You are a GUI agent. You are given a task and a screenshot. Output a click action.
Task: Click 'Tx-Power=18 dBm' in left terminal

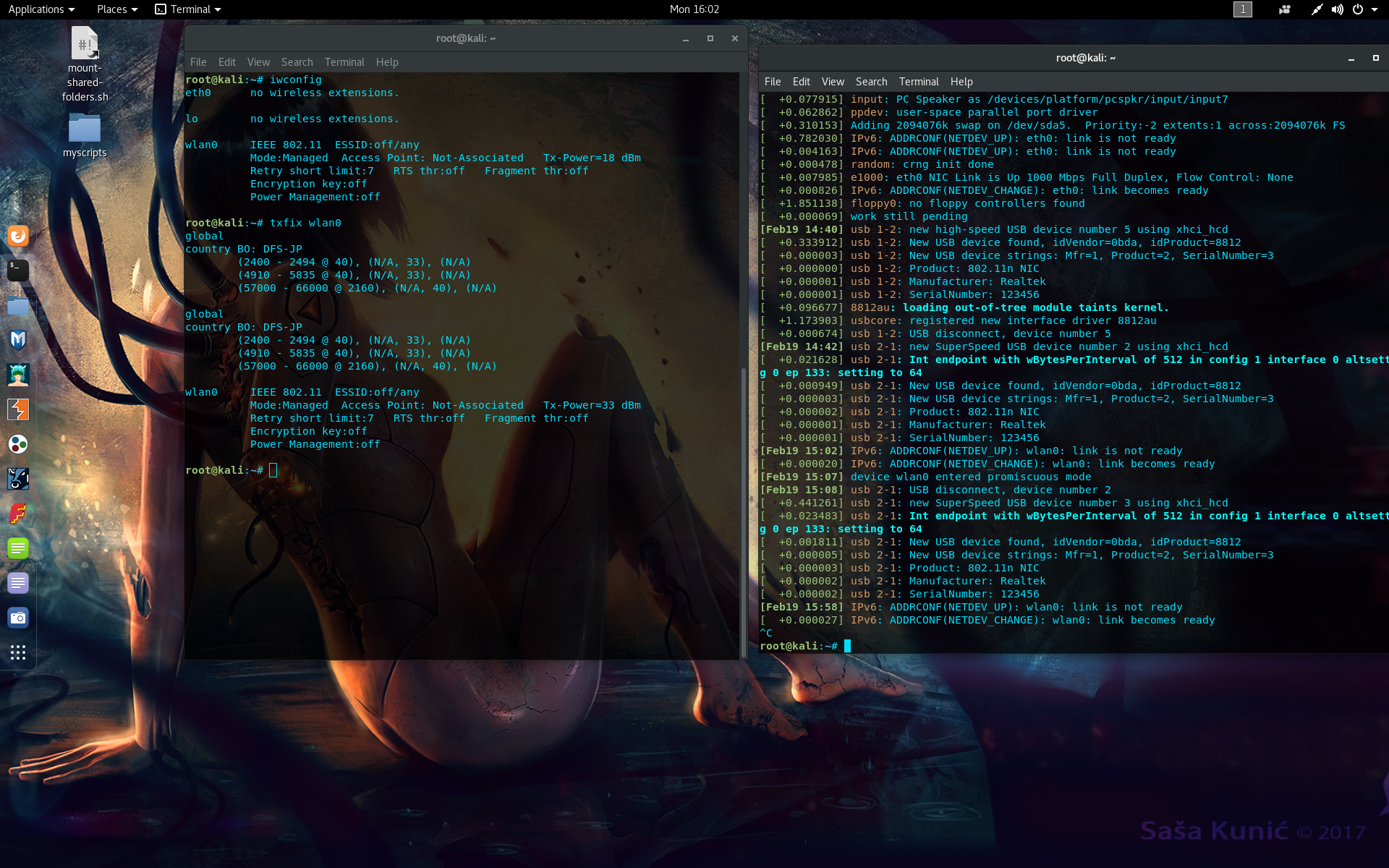click(592, 158)
